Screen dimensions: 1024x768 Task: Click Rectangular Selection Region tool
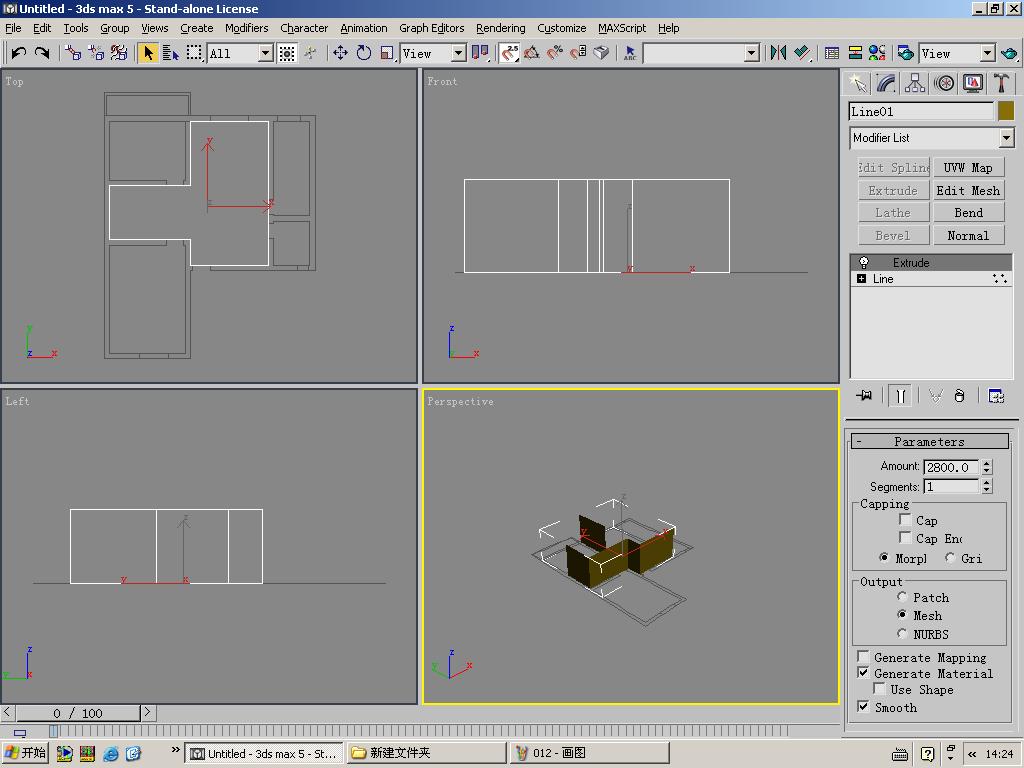(x=194, y=53)
